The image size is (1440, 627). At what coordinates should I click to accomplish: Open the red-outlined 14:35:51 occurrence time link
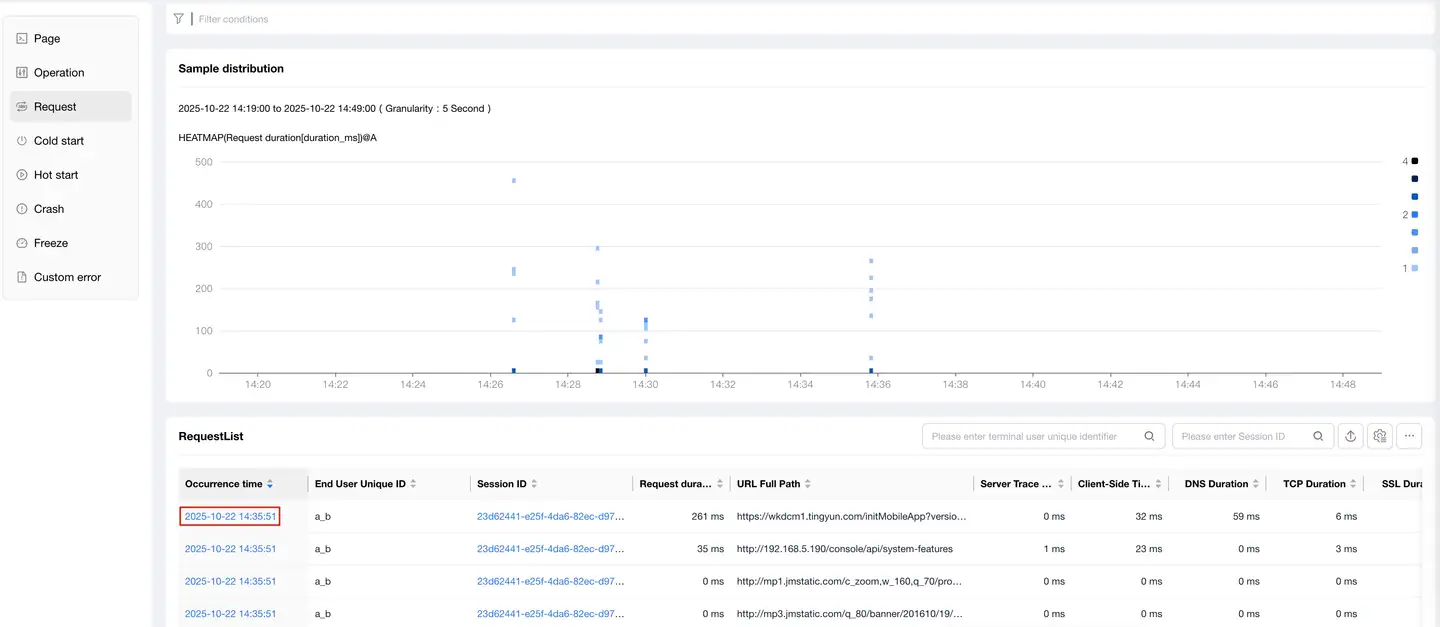[230, 517]
